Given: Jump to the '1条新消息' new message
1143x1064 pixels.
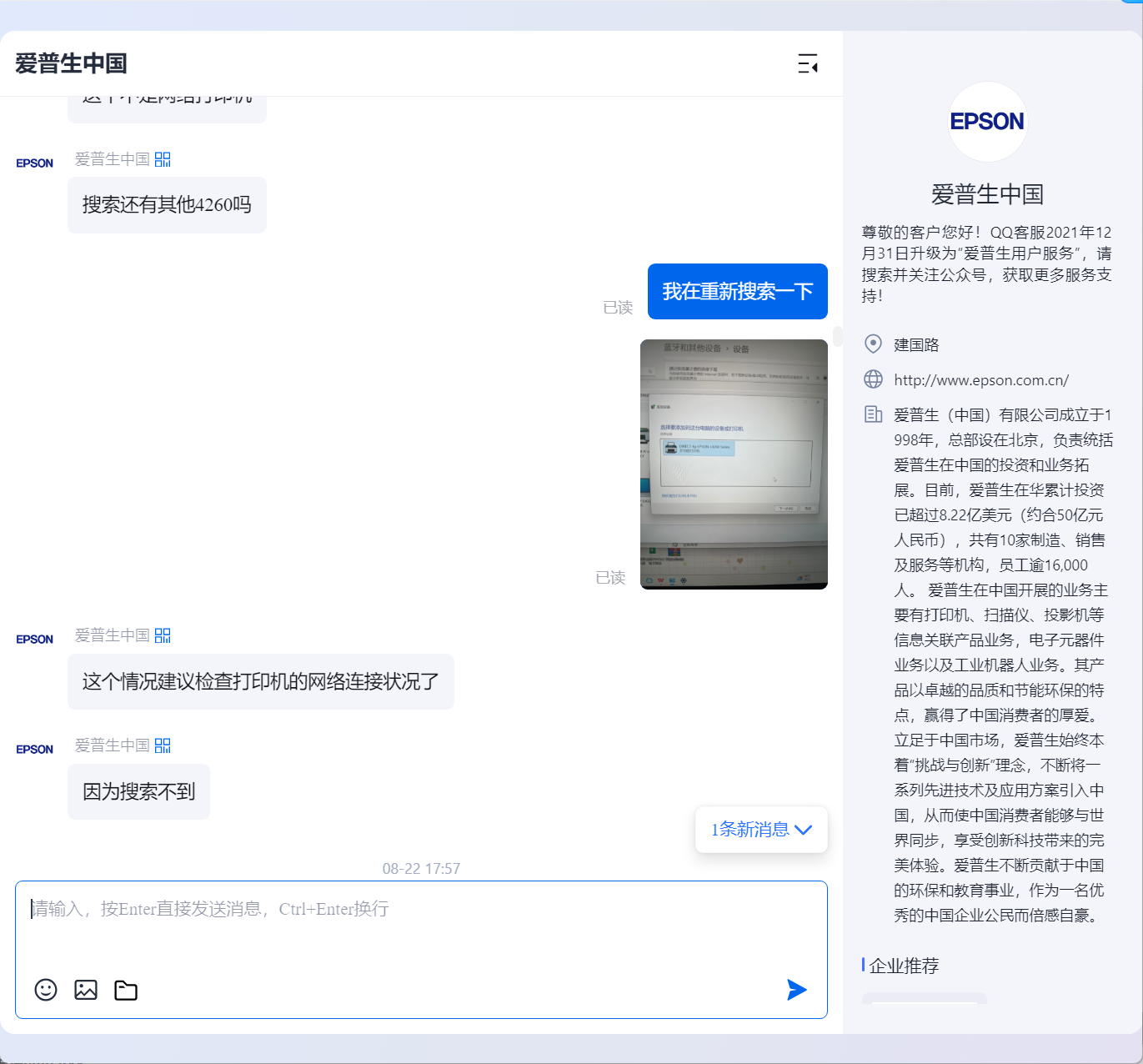Looking at the screenshot, I should point(761,830).
